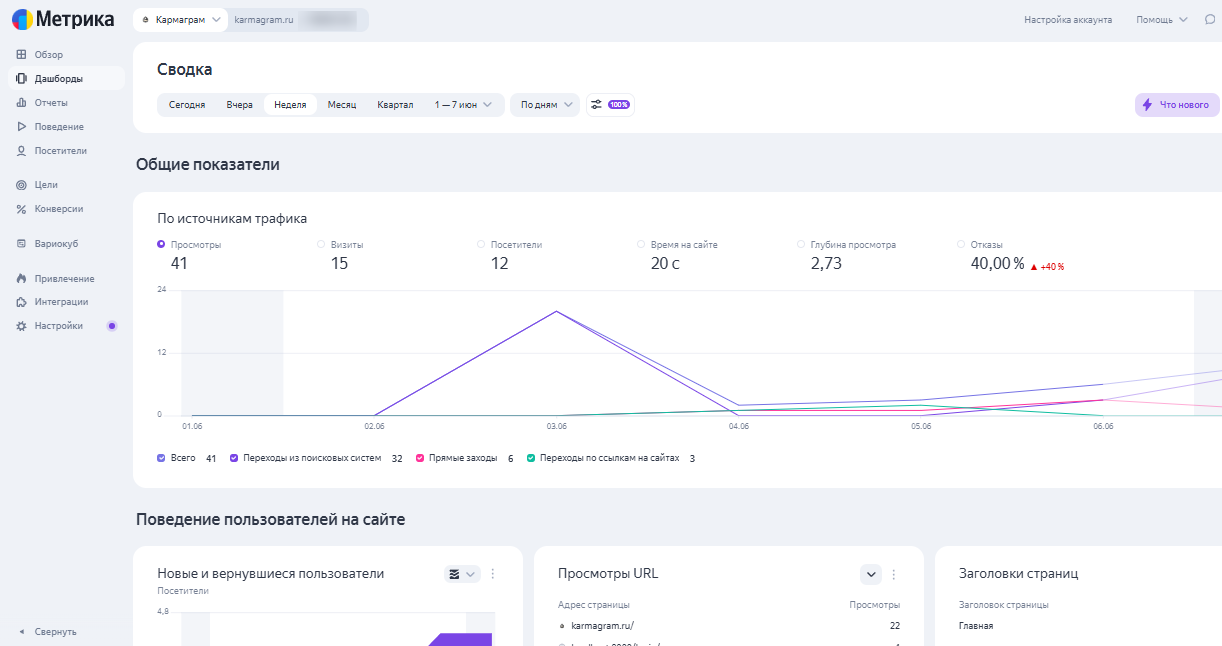The height and width of the screenshot is (646, 1222).
Task: Expand the Кармаграм counter selector
Action: point(180,20)
